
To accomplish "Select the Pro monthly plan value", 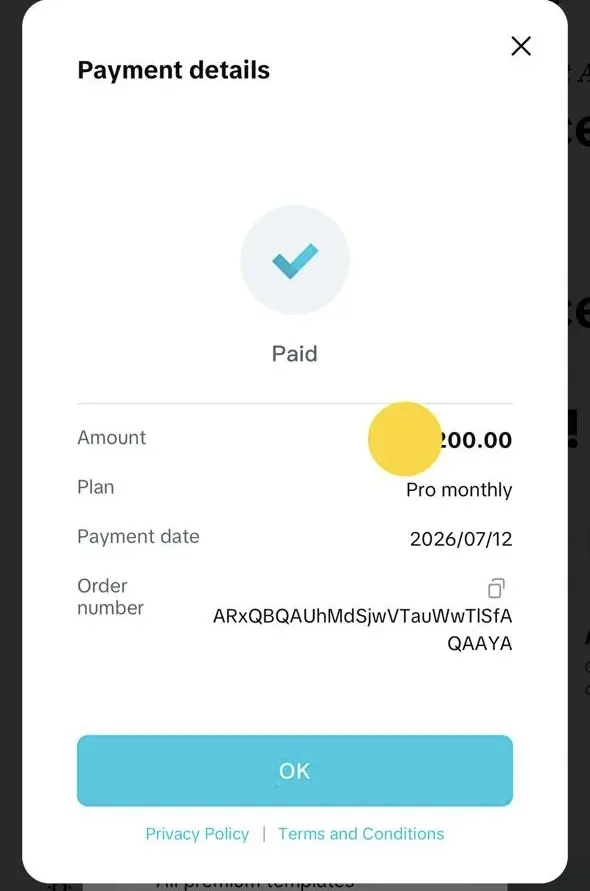I will 459,490.
